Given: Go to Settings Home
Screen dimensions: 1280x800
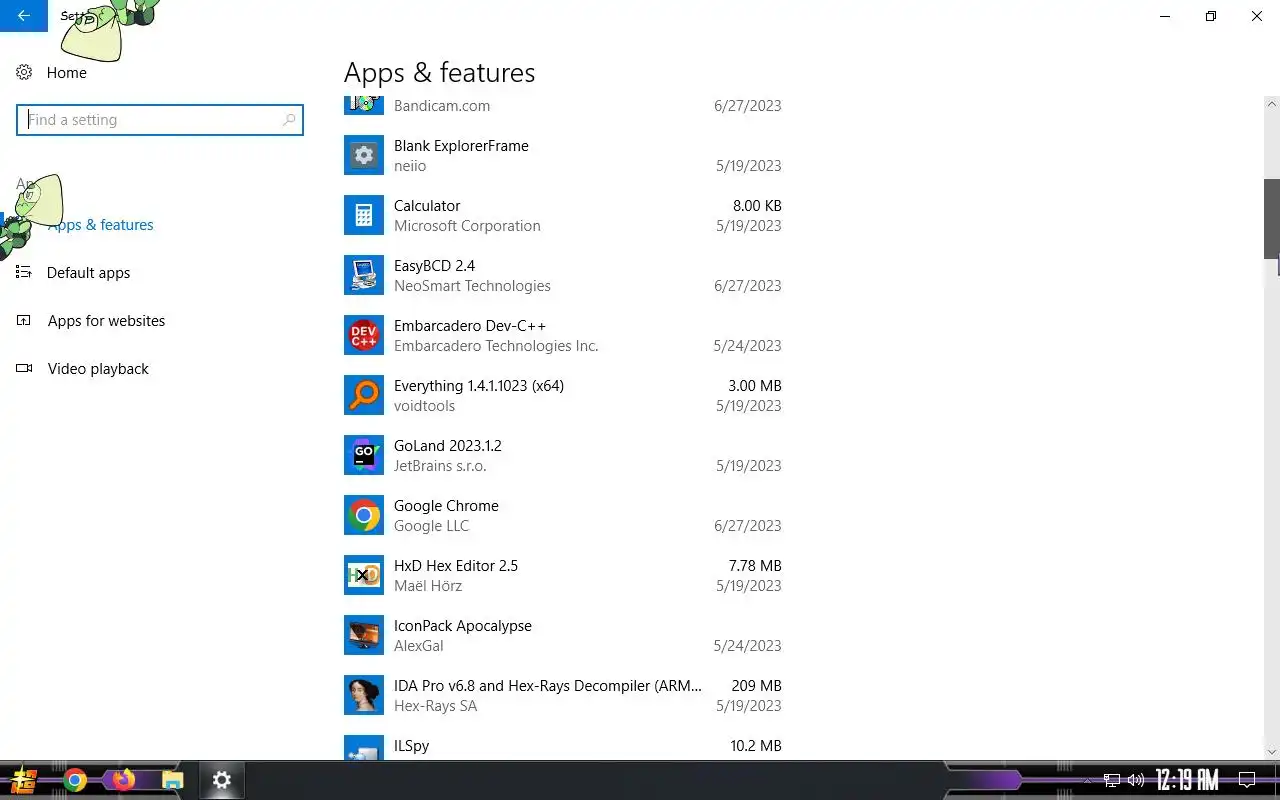Looking at the screenshot, I should (x=66, y=73).
